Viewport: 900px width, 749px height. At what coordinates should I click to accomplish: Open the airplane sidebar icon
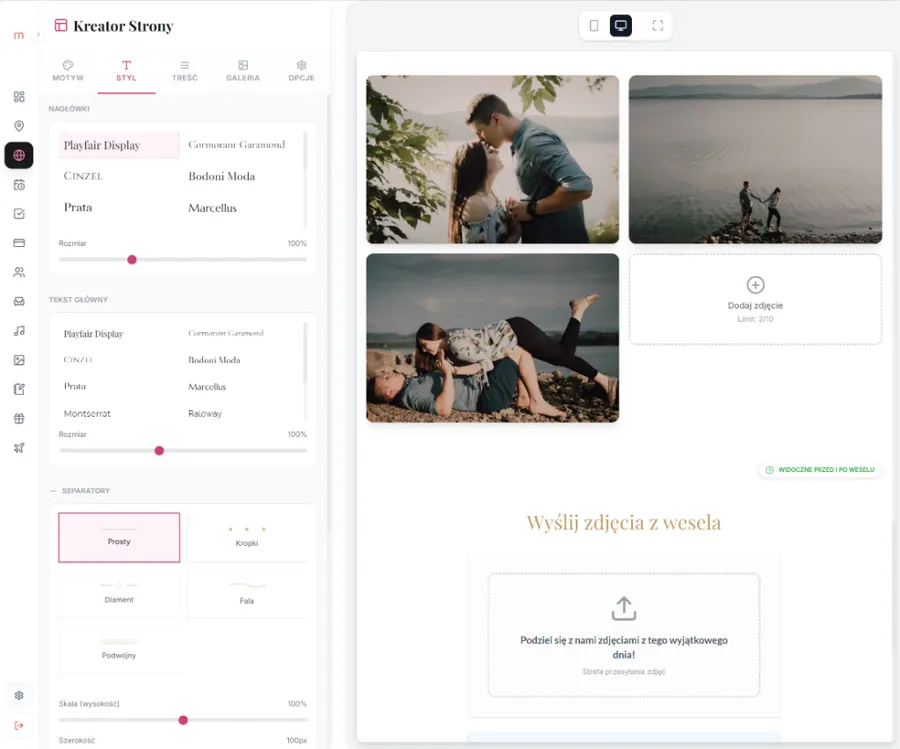tap(19, 448)
